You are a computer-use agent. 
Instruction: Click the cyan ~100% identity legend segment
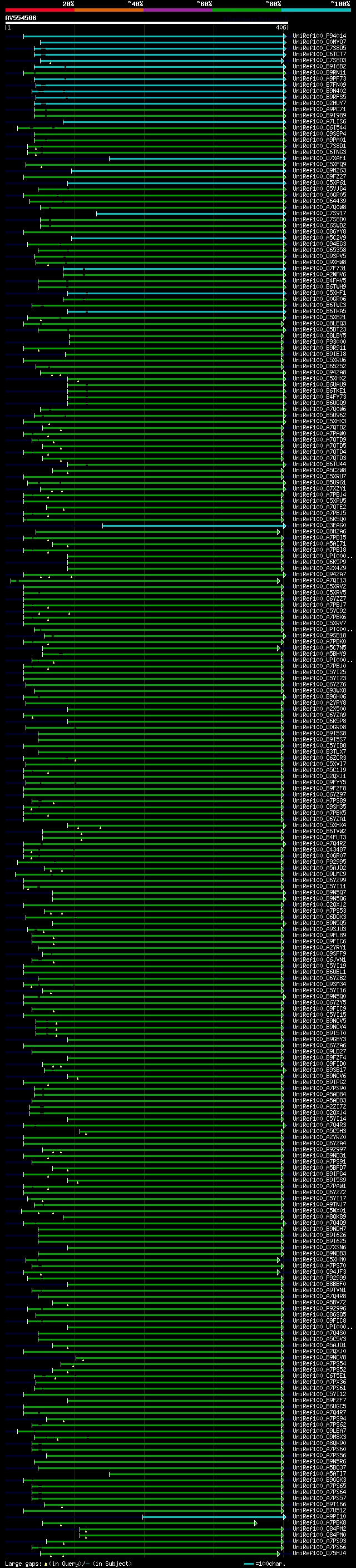316,10
